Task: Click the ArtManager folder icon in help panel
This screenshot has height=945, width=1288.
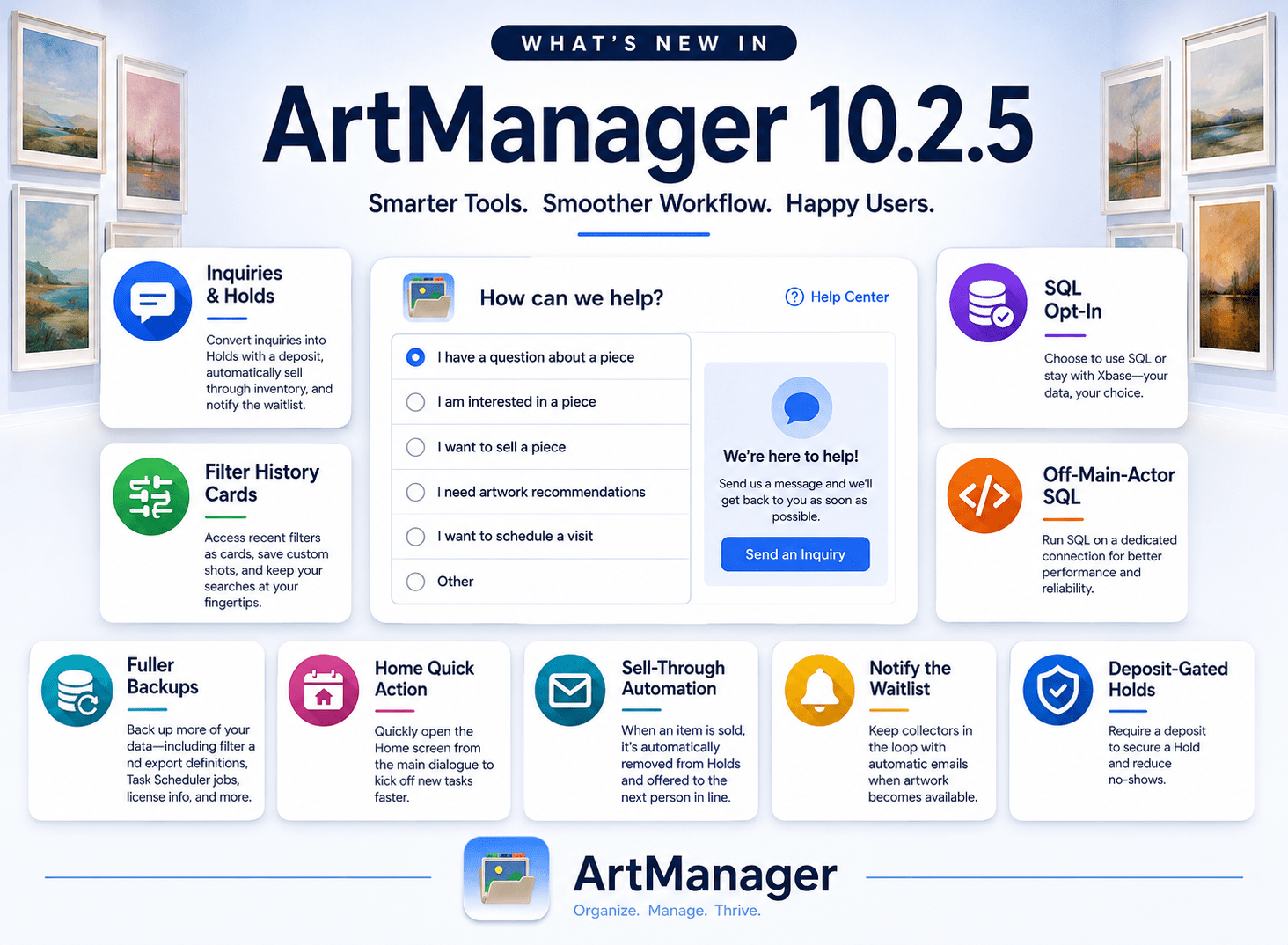Action: 428,297
